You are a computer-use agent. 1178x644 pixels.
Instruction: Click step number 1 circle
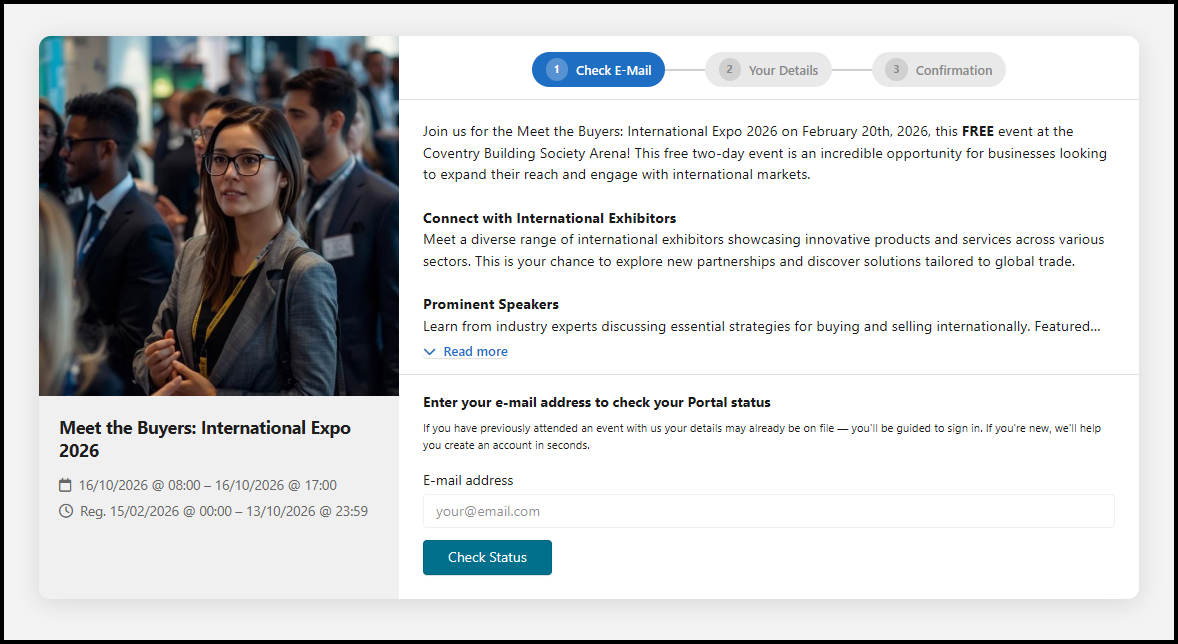coord(557,70)
